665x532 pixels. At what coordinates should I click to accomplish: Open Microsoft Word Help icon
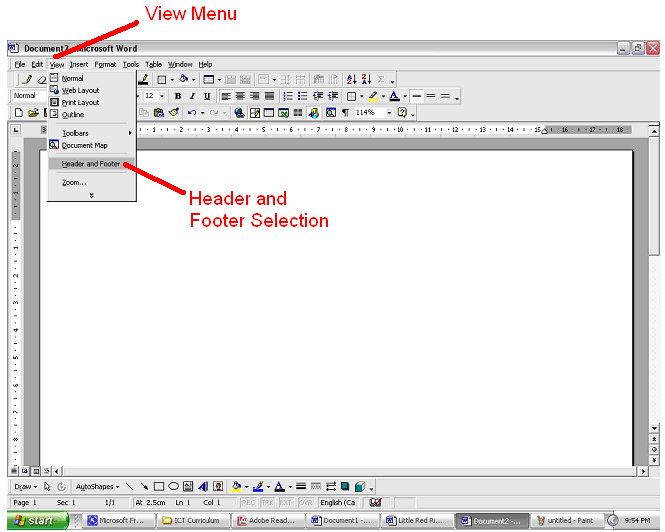pos(402,112)
